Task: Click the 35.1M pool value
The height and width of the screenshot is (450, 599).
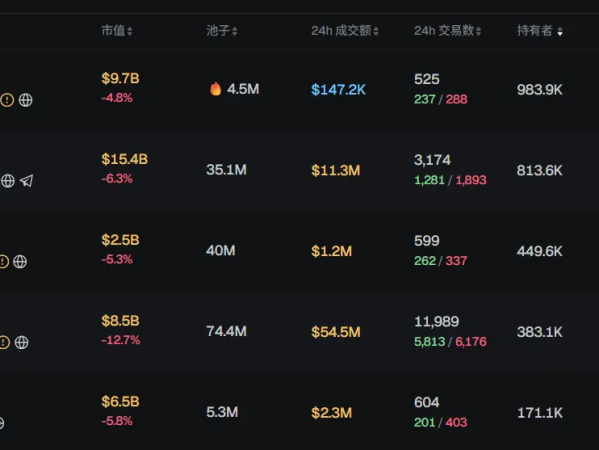Action: click(227, 170)
